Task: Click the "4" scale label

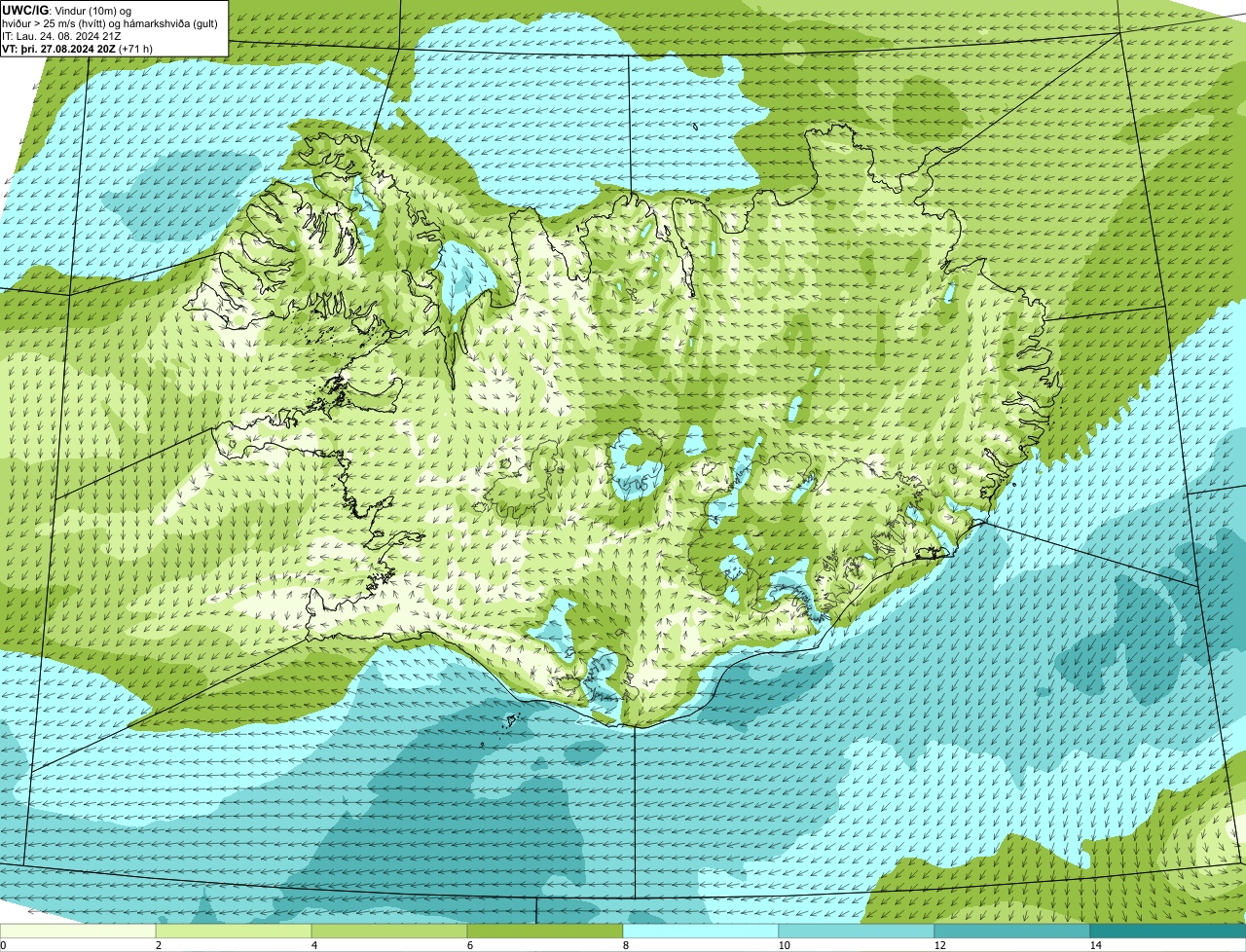Action: point(313,945)
